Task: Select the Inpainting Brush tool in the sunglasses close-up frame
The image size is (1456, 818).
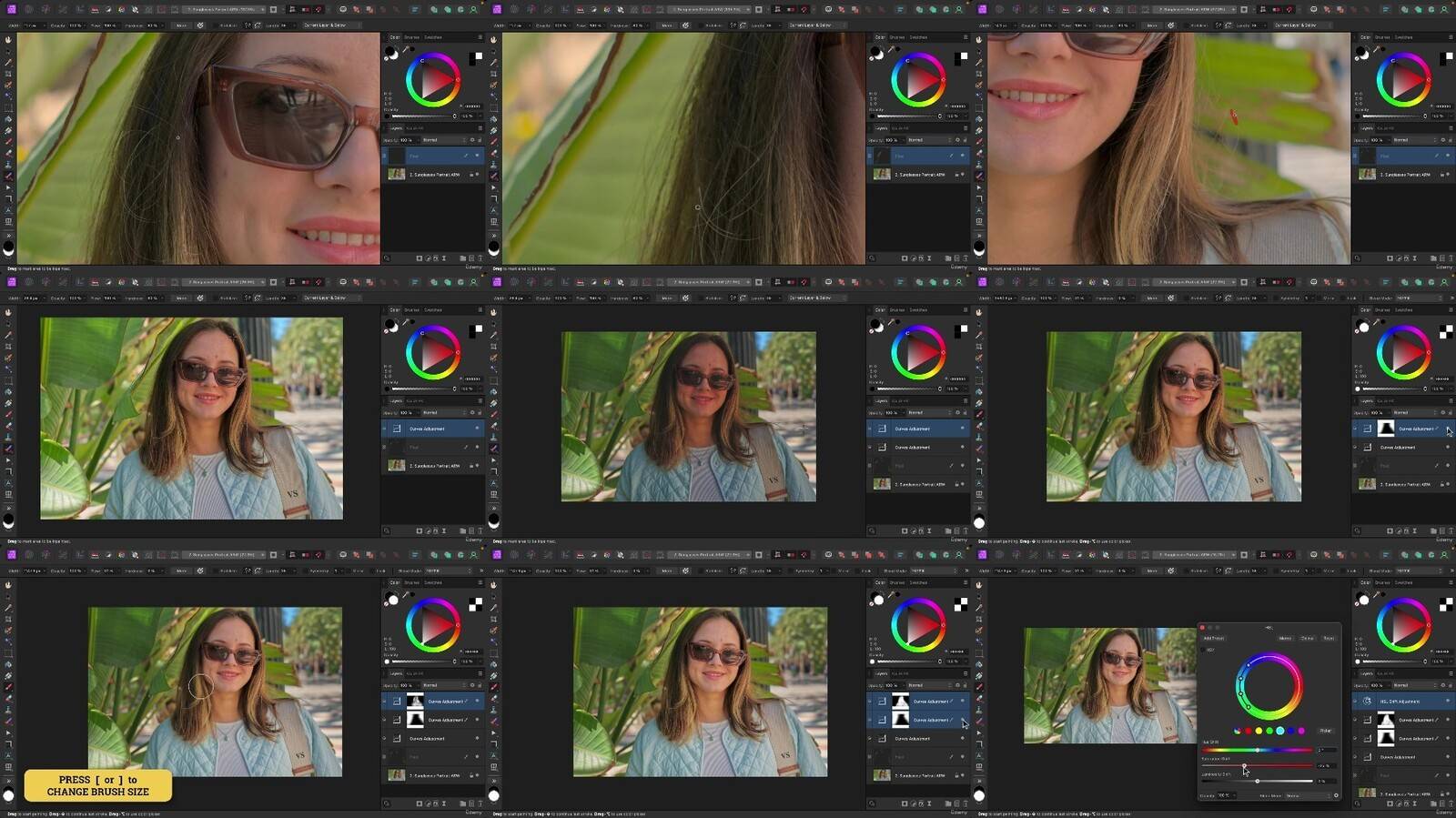Action: [x=8, y=177]
